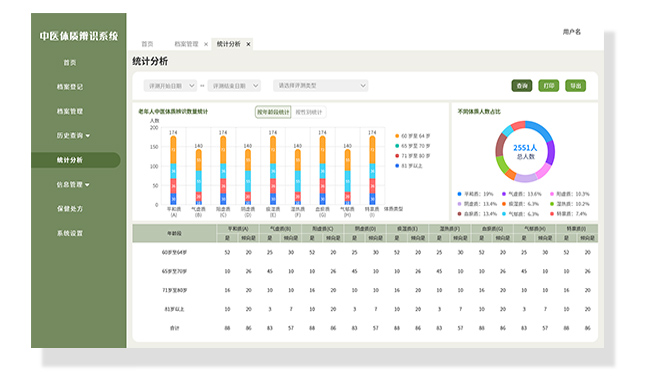The image size is (645, 376).
Task: Open the 请选择评测类型 dropdown
Action: [x=320, y=86]
